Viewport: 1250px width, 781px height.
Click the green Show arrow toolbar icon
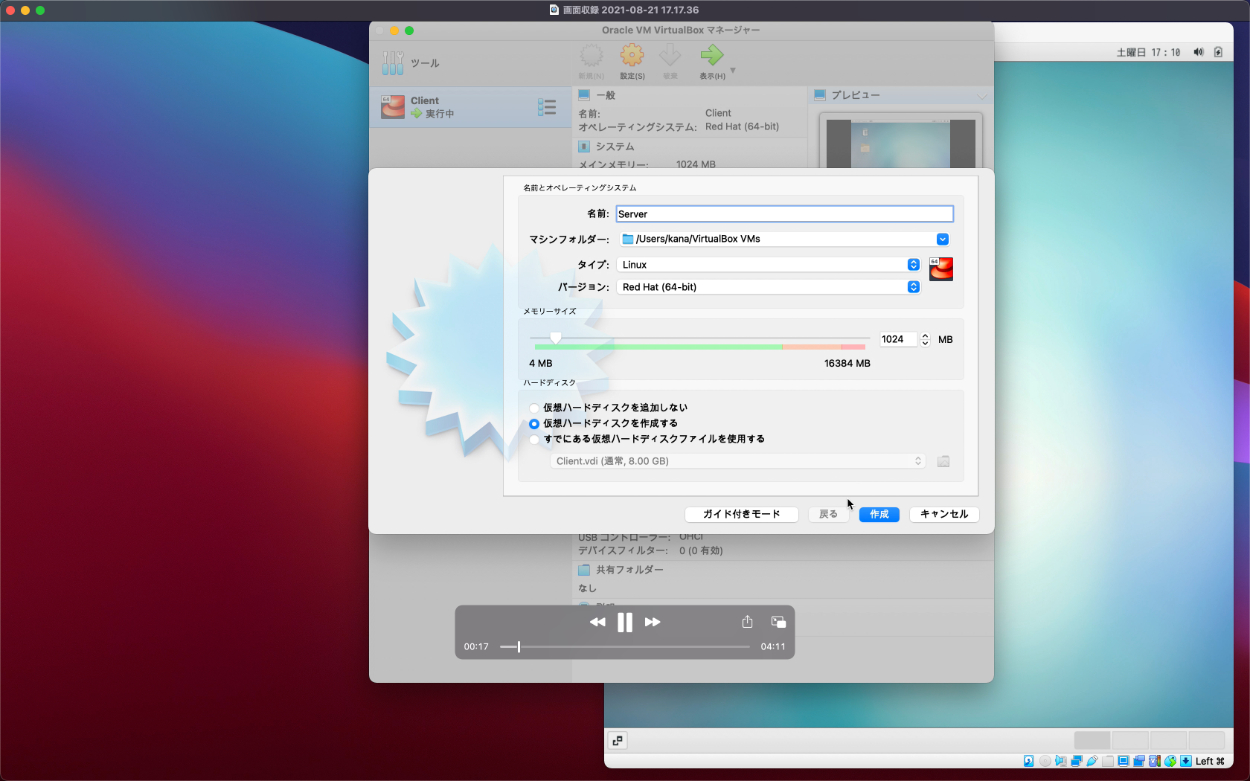pyautogui.click(x=711, y=56)
